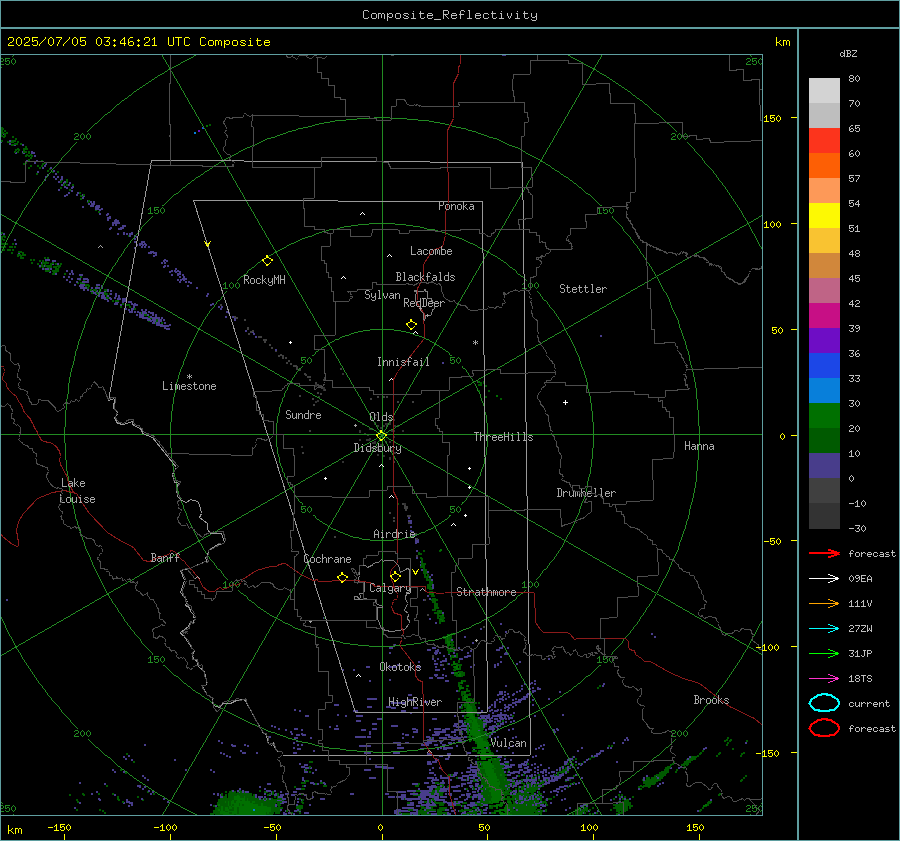This screenshot has width=900, height=841.
Task: Click the 36 dBZ blue color swatch
Action: [x=824, y=366]
